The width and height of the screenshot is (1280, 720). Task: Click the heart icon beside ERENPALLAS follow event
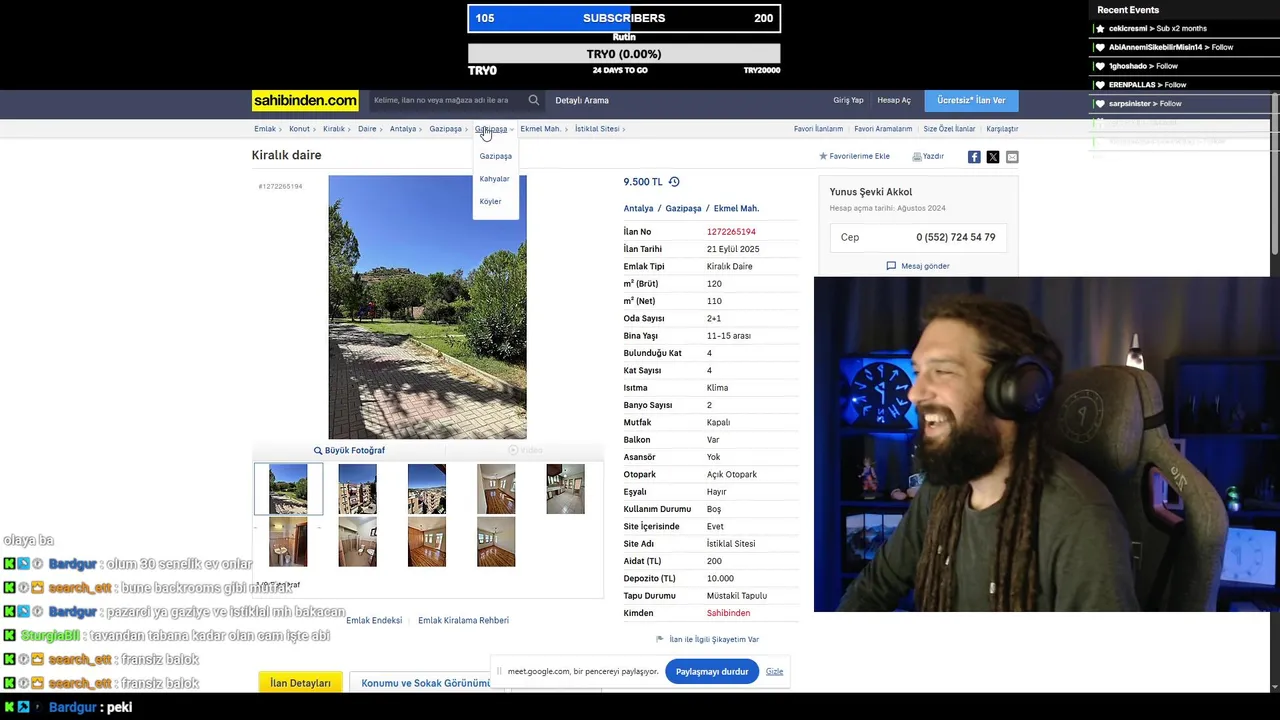(x=1100, y=85)
